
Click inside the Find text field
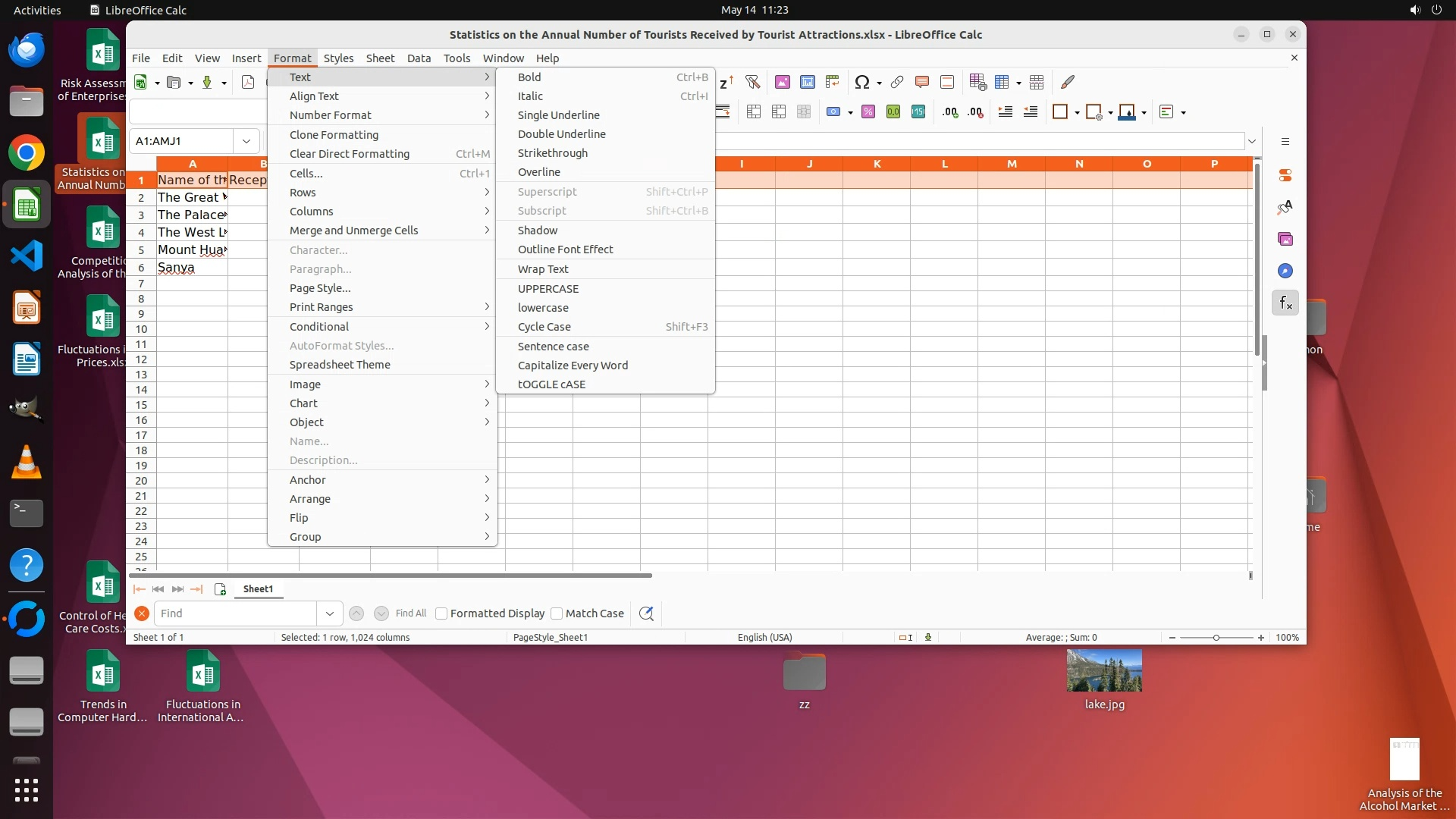[x=235, y=613]
